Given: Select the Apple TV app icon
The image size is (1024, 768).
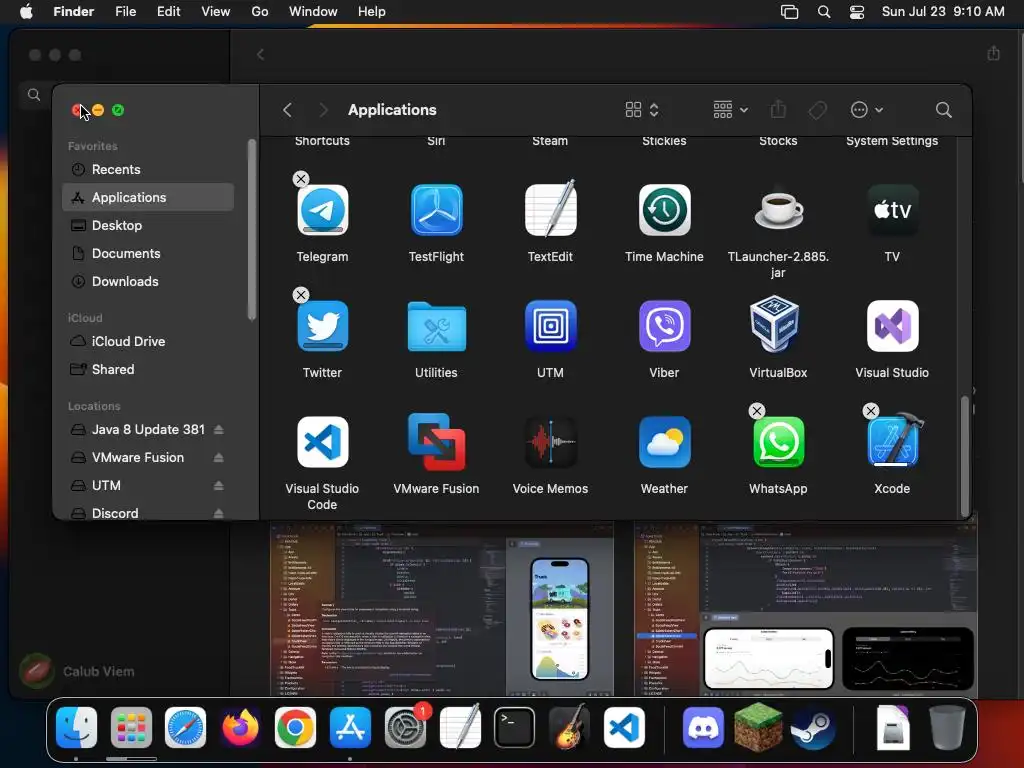Looking at the screenshot, I should (x=892, y=210).
